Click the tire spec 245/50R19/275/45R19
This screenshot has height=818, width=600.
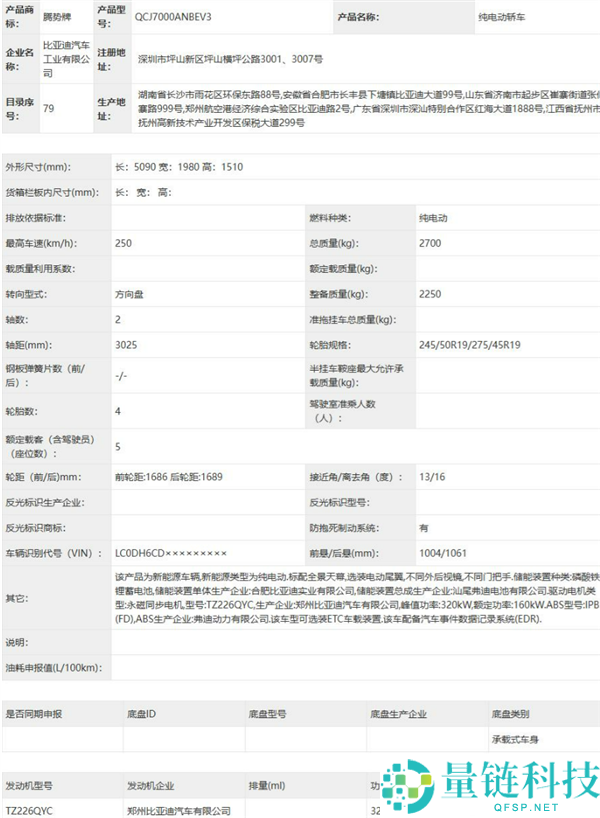point(470,345)
